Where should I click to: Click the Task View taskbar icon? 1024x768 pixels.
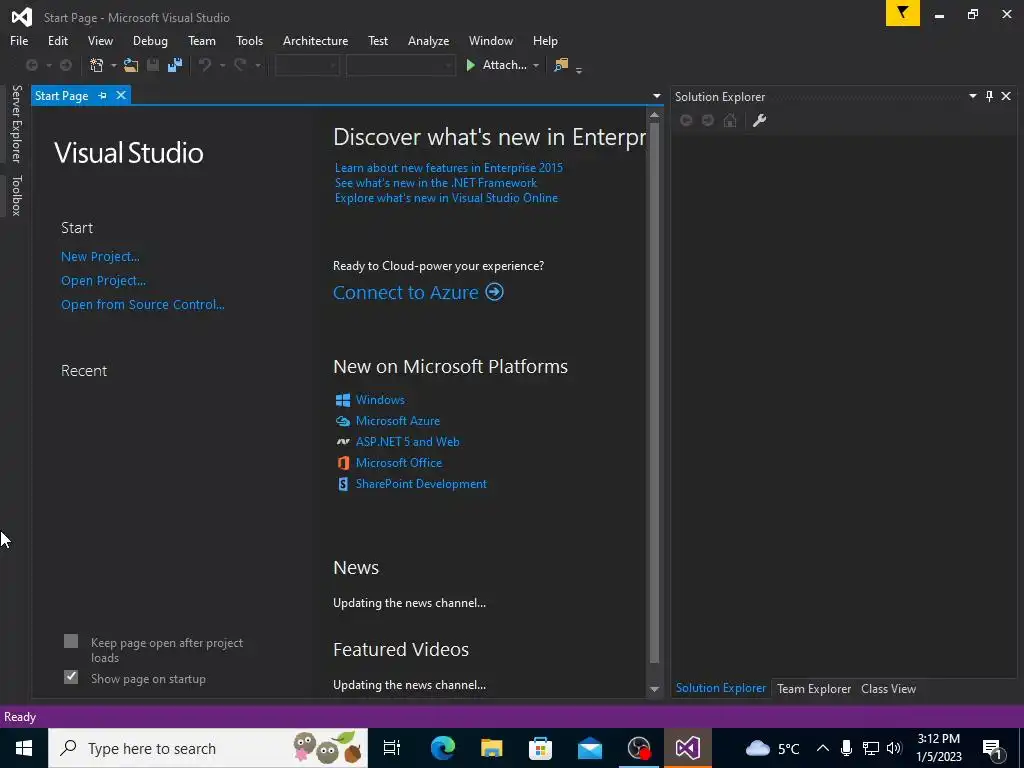392,748
